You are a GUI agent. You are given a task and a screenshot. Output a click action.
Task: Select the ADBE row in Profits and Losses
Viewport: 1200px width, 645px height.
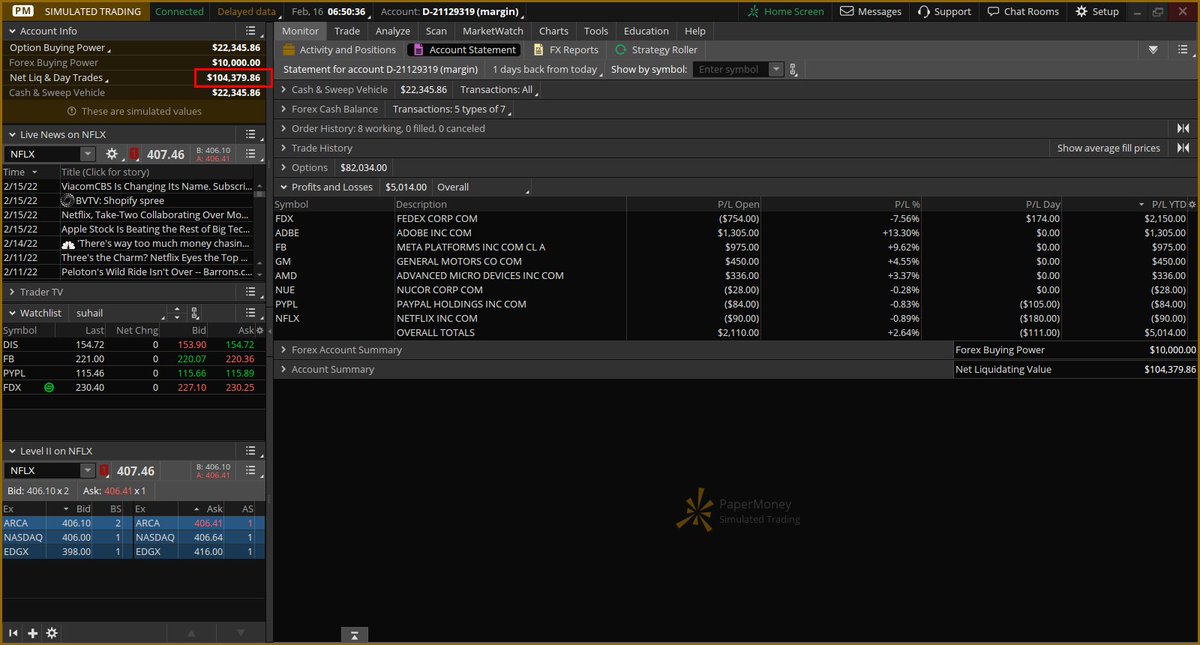pos(735,233)
